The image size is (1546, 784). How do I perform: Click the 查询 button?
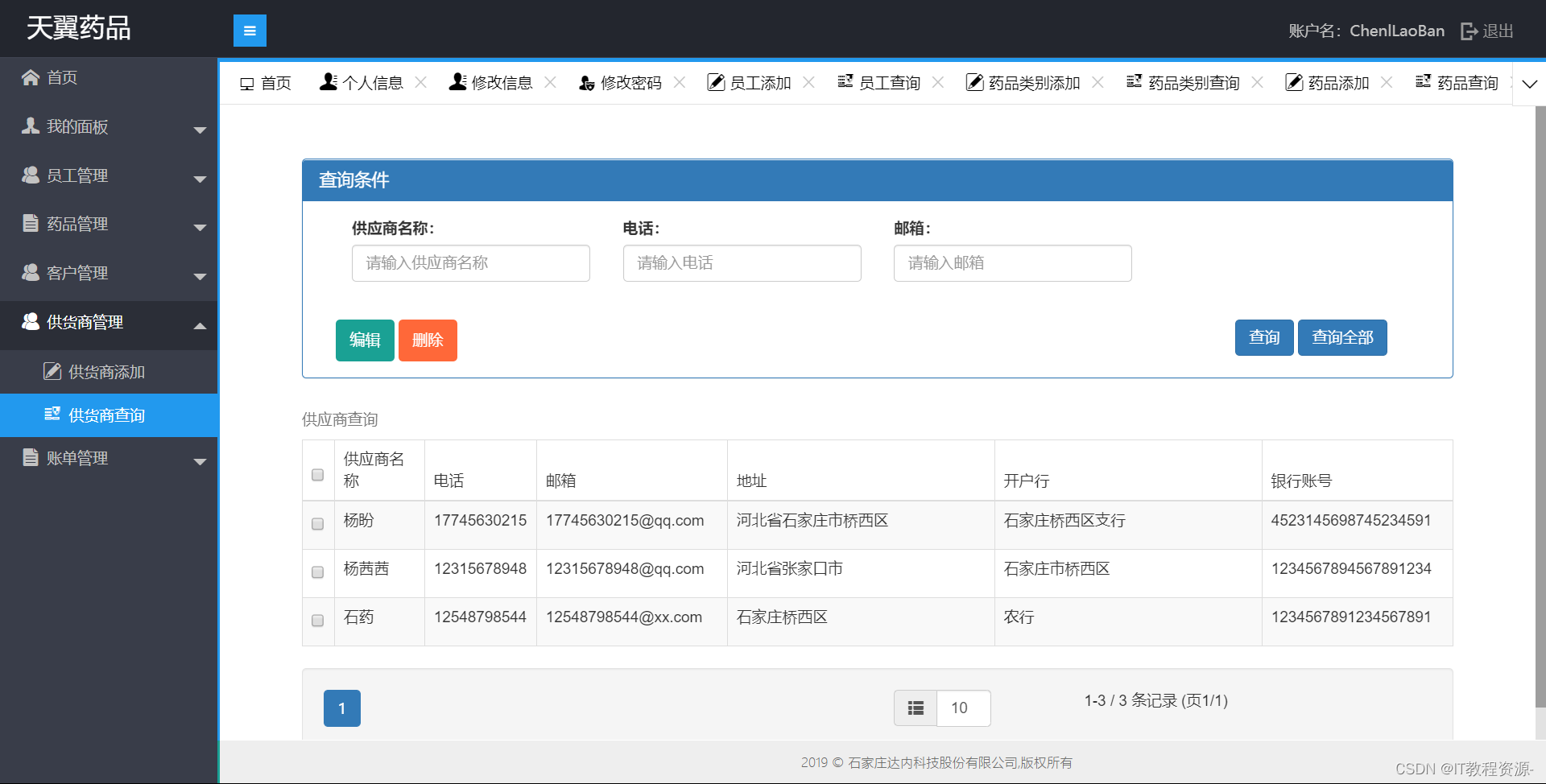tap(1264, 337)
